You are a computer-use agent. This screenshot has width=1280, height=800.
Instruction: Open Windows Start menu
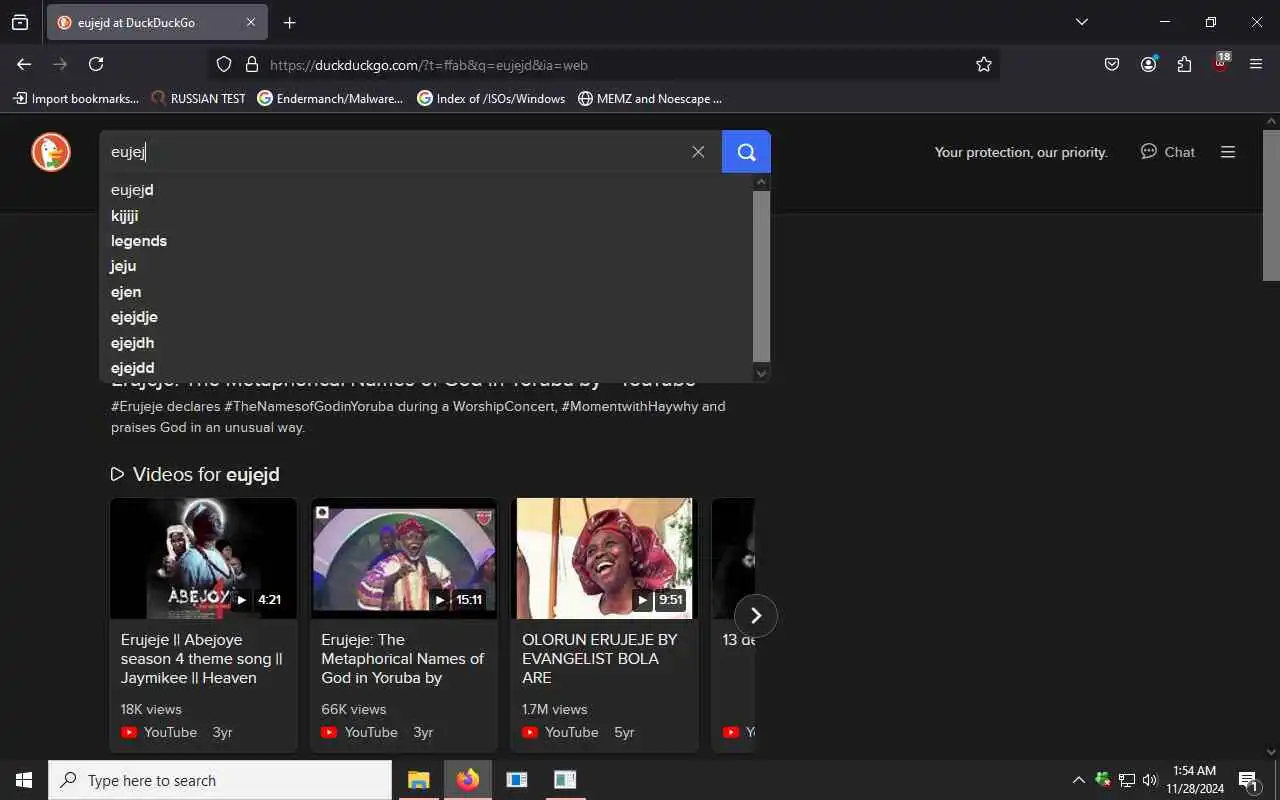click(x=24, y=780)
